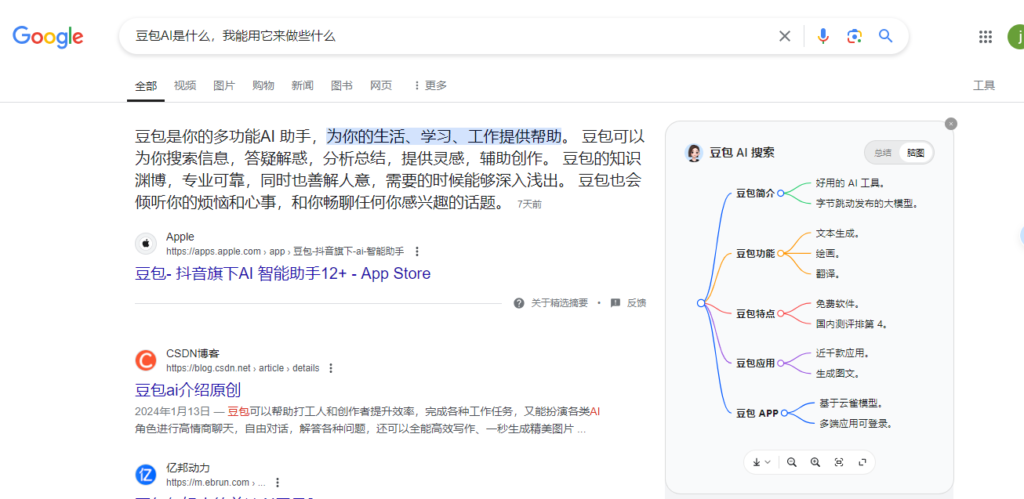Click the feedback speech icon
The height and width of the screenshot is (499, 1024).
(x=615, y=303)
